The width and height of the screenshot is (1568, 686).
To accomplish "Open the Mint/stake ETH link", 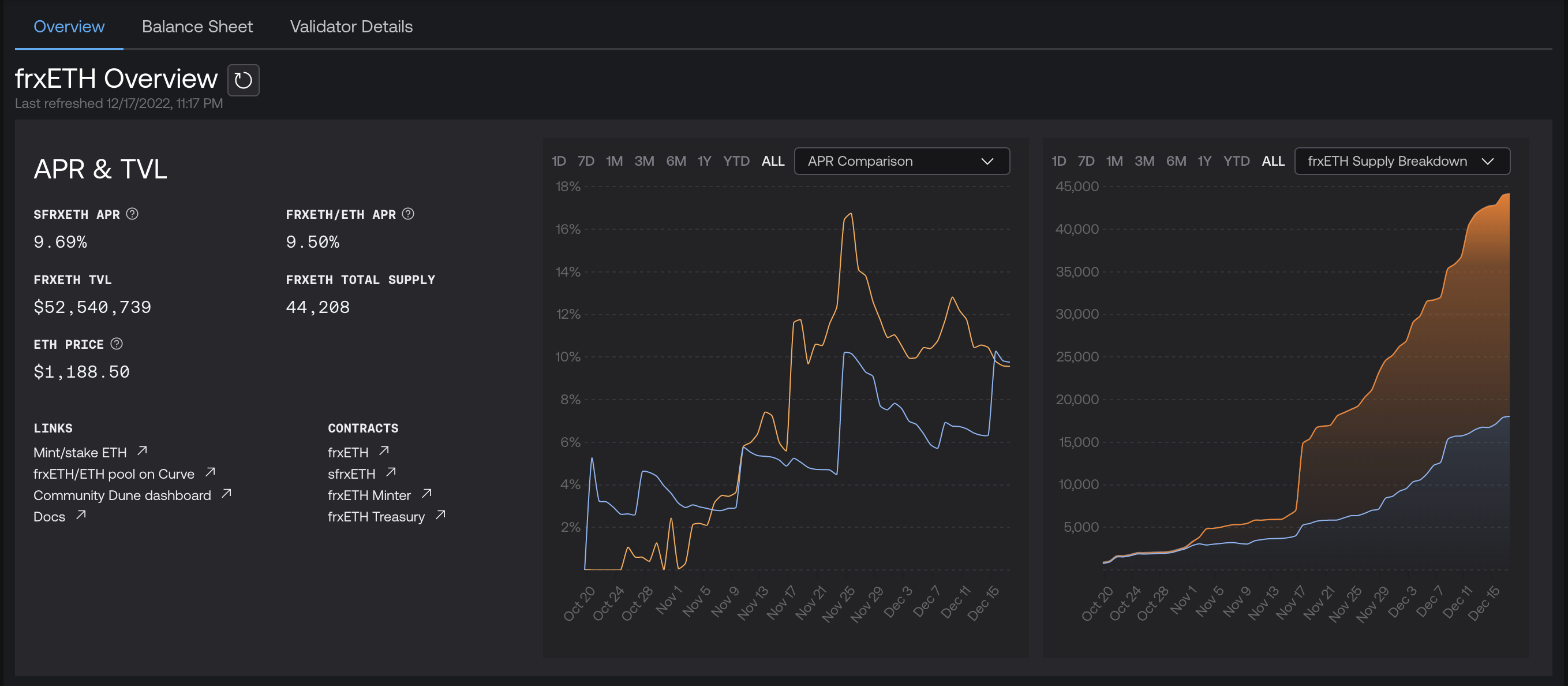I will point(80,453).
